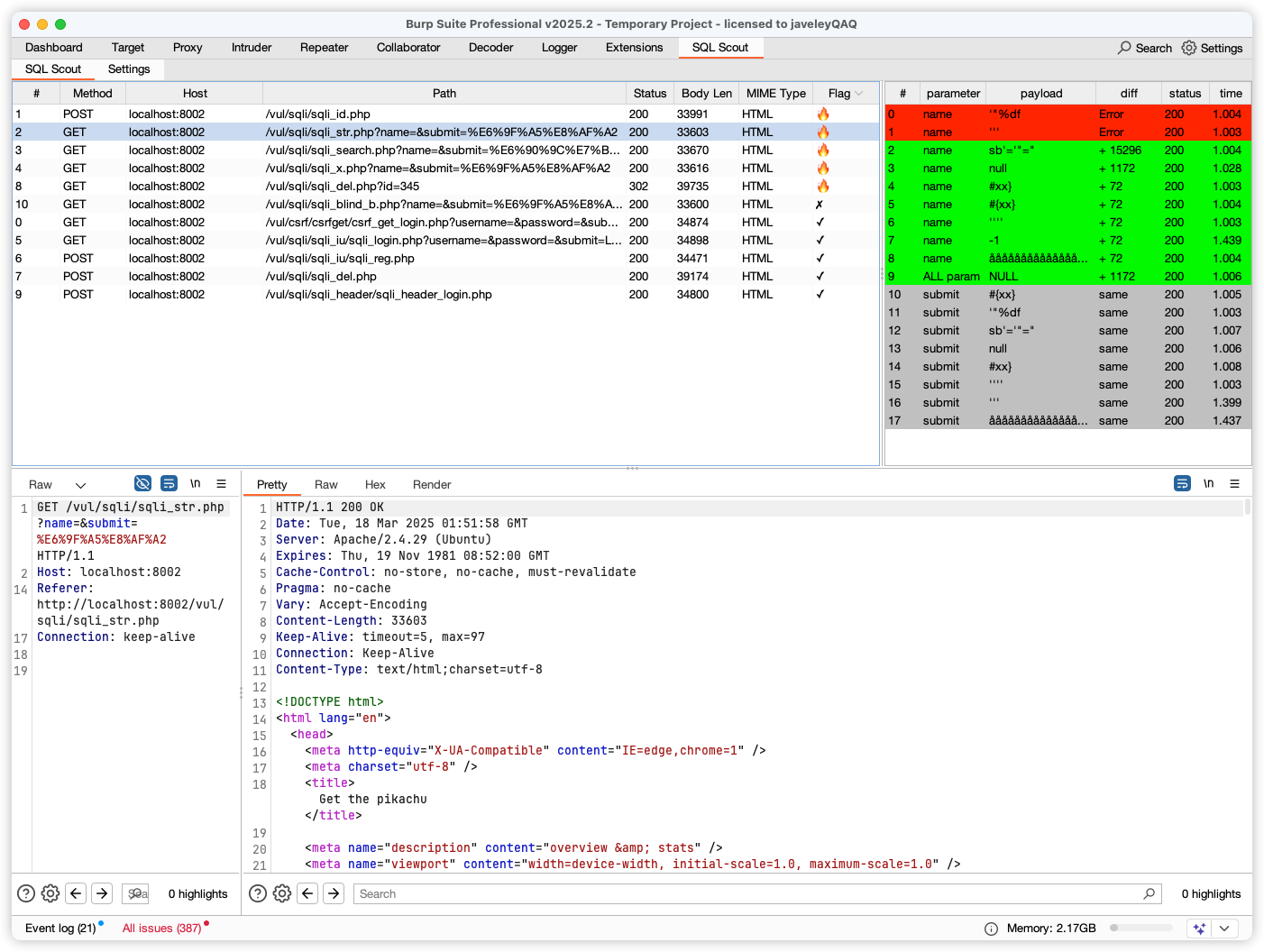Open the Event log (21)
Image resolution: width=1264 pixels, height=952 pixels.
tap(60, 929)
